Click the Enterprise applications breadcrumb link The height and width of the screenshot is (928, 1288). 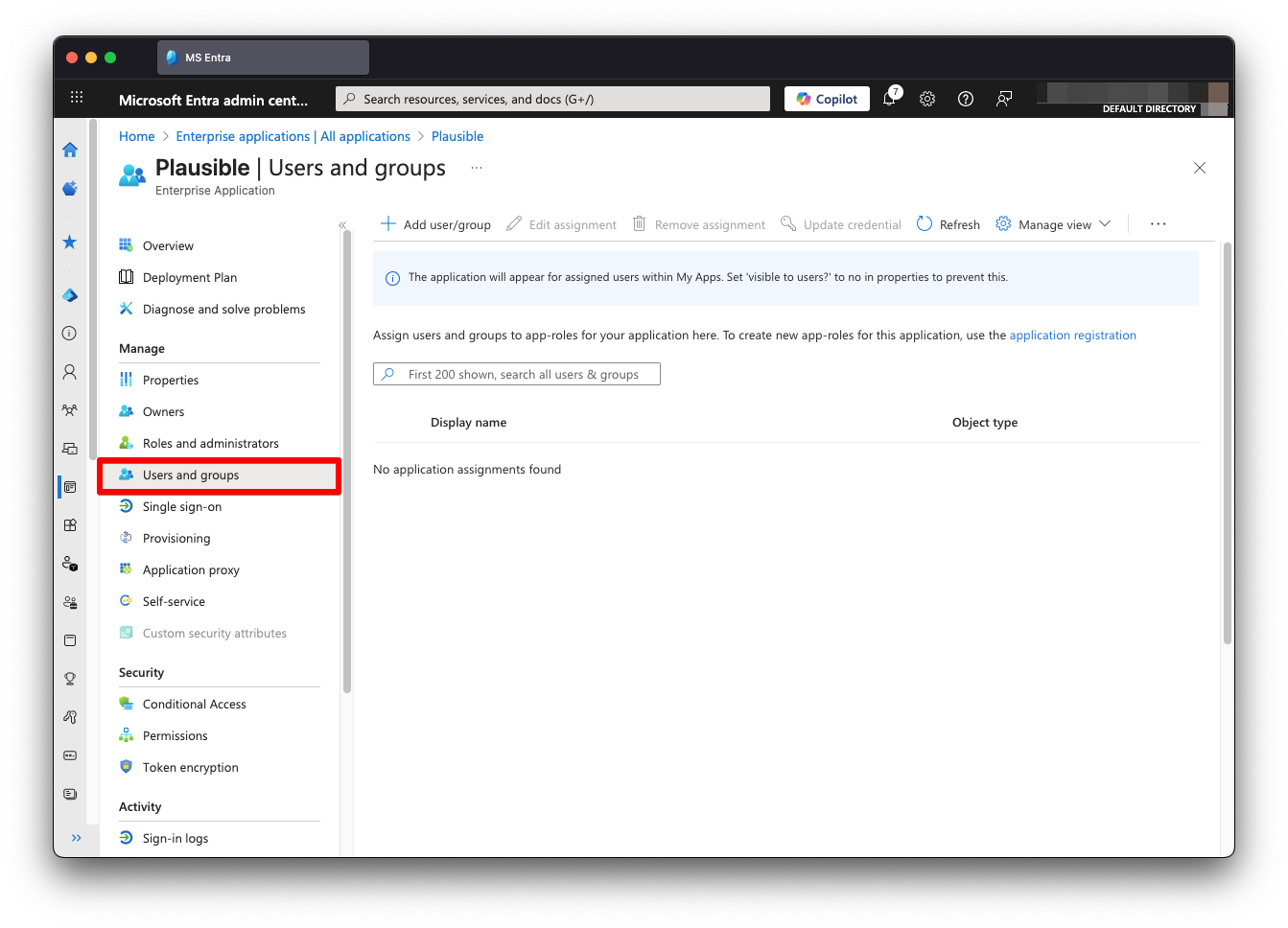[x=292, y=136]
